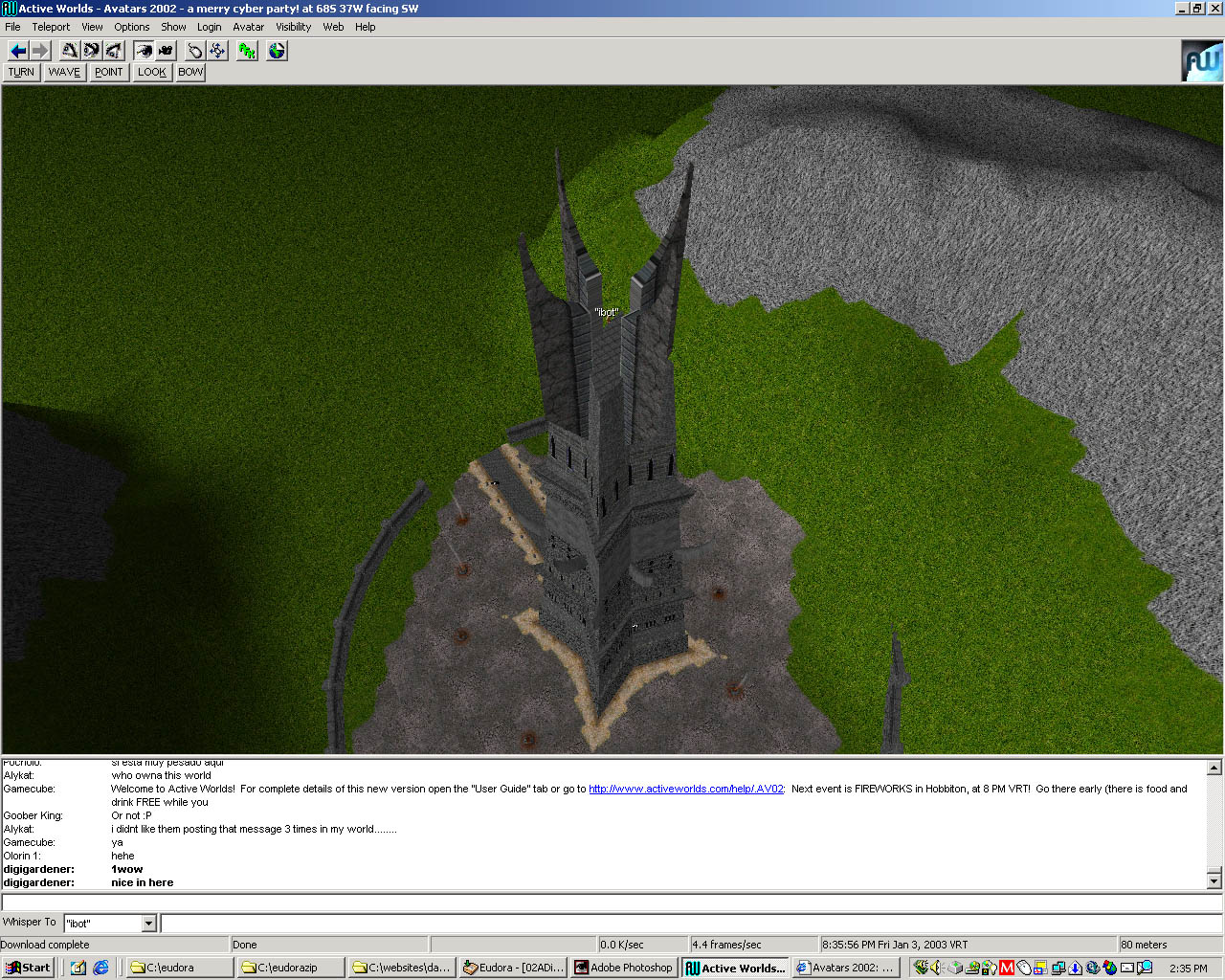1225x980 pixels.
Task: Click the blue four-arrow movement icon
Action: click(x=217, y=51)
